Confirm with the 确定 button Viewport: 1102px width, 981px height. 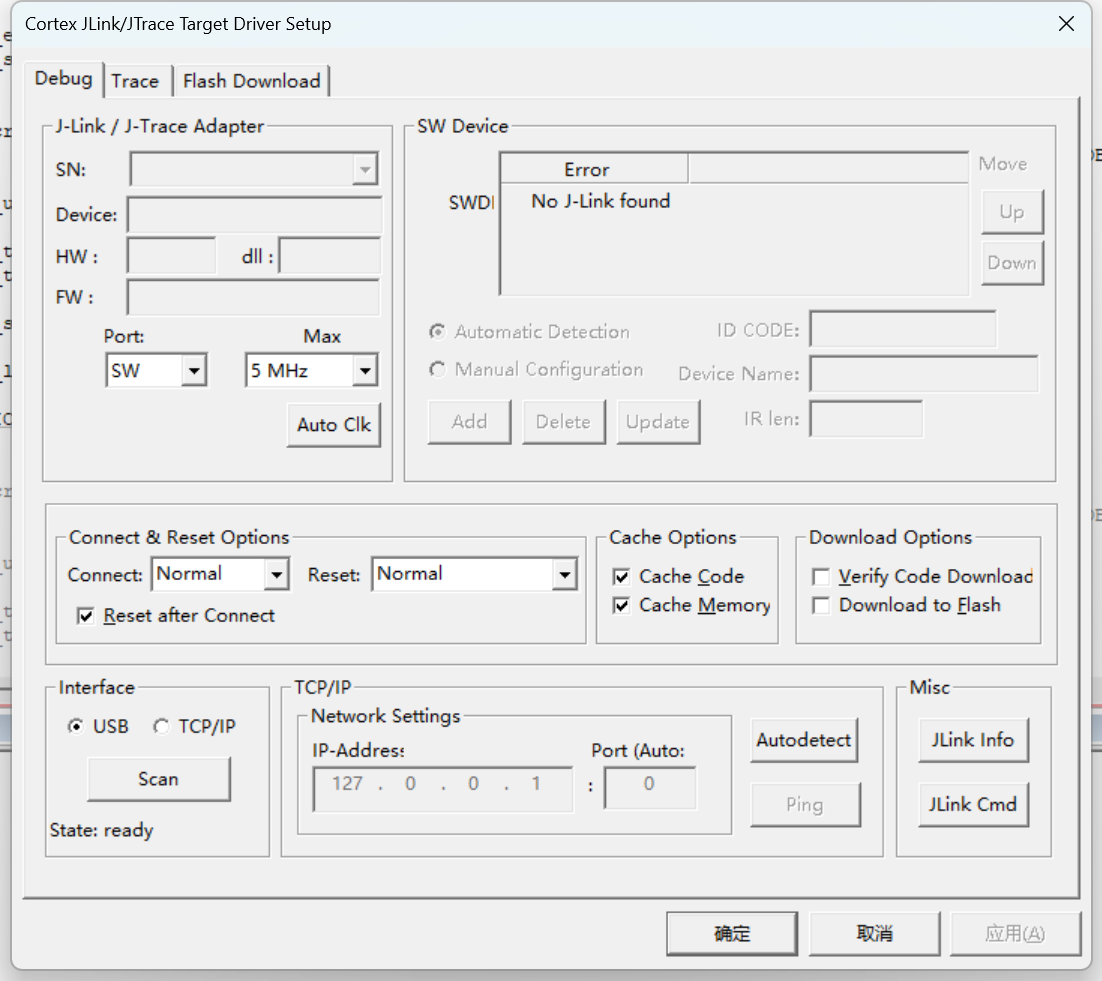[732, 933]
